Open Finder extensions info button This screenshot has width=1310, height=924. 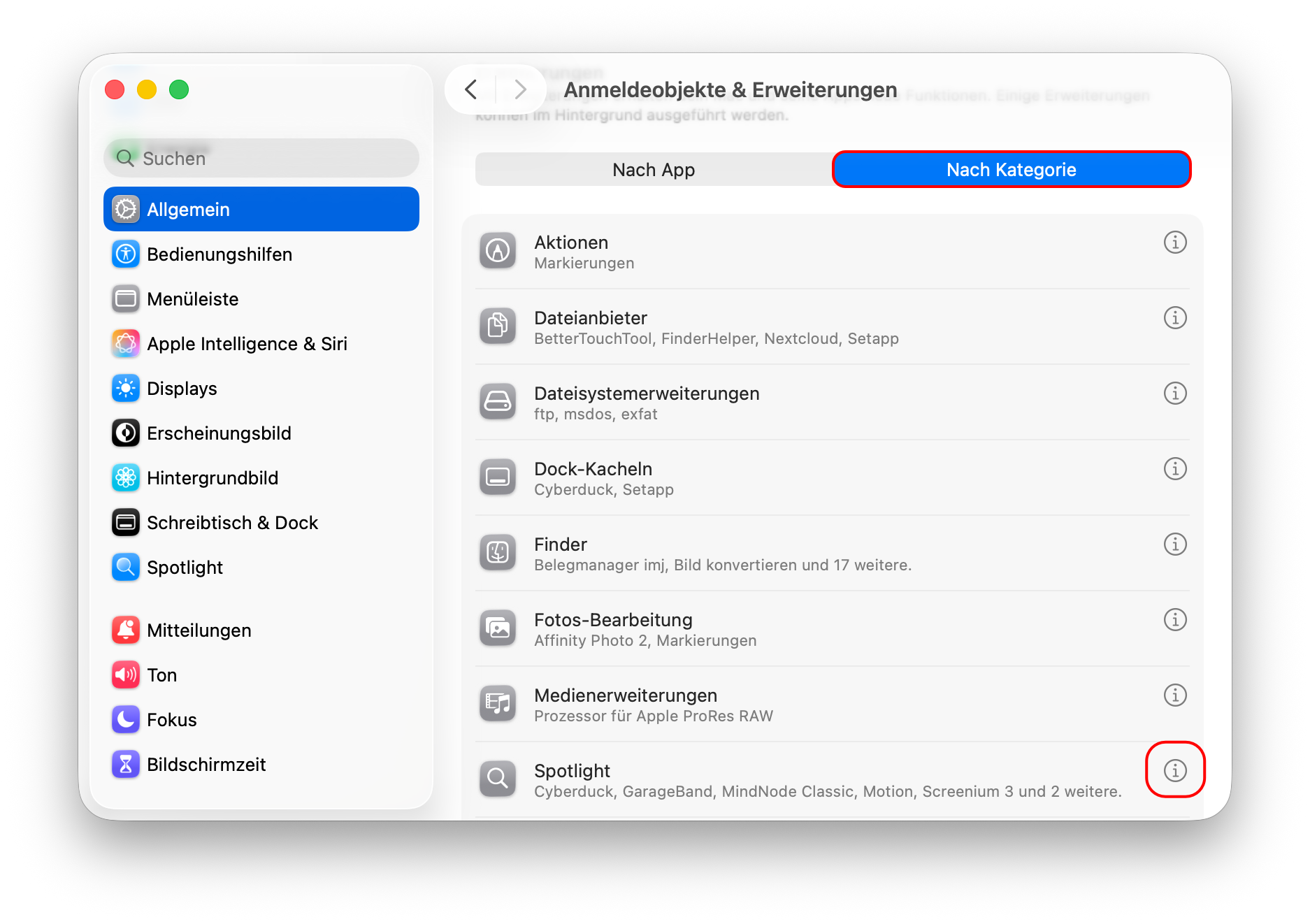(x=1174, y=544)
